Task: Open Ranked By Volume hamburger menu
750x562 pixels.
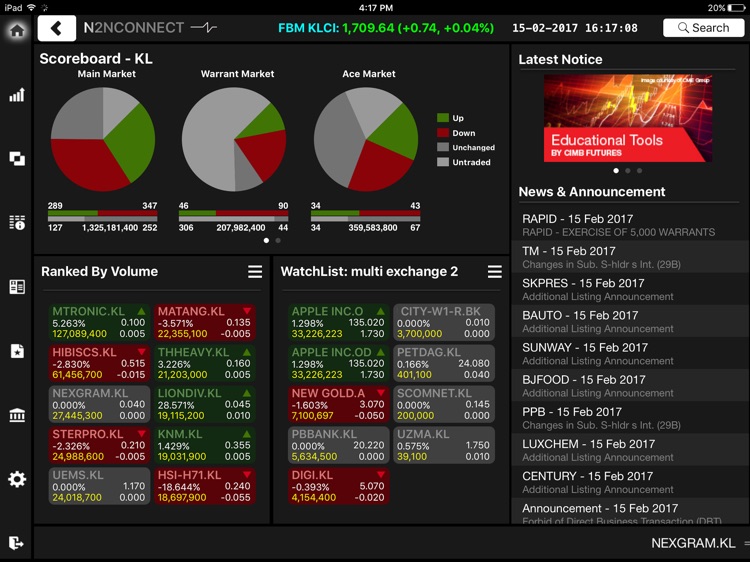Action: pos(255,272)
